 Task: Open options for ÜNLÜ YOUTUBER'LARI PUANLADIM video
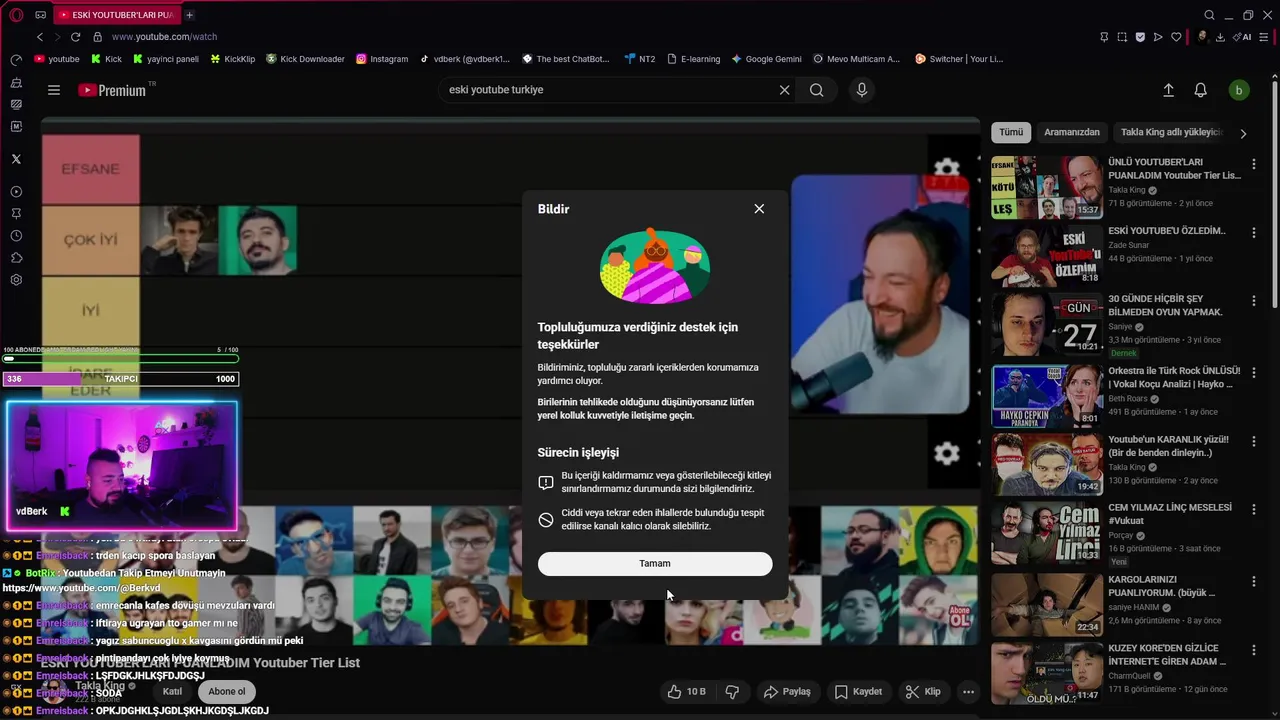[1254, 163]
